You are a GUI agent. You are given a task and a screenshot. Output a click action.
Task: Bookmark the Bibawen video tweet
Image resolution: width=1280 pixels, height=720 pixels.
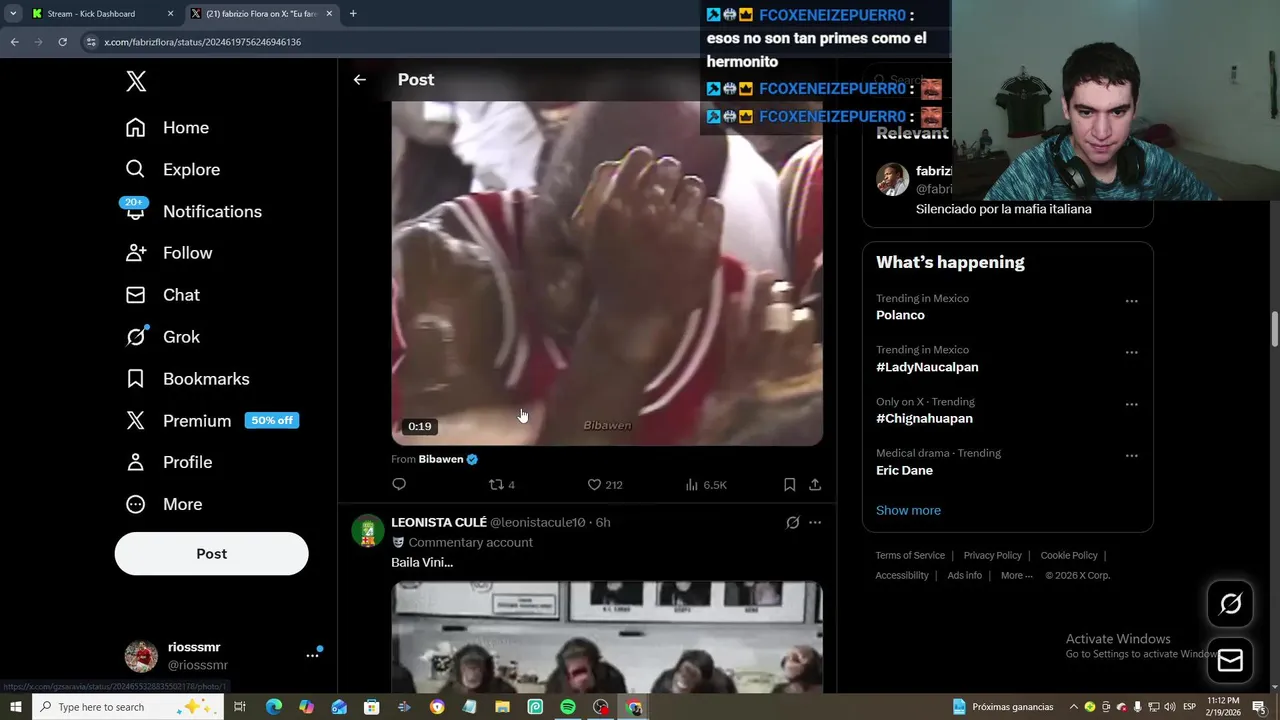click(789, 485)
